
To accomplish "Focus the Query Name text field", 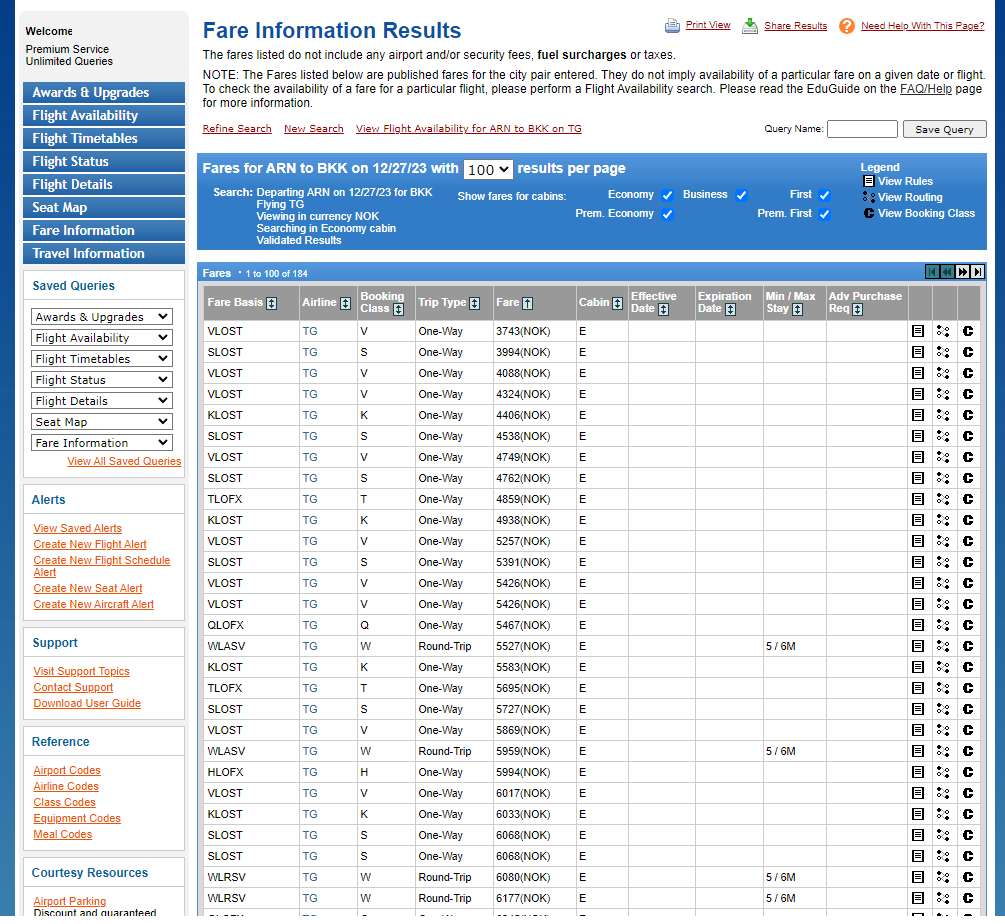I will (x=862, y=129).
